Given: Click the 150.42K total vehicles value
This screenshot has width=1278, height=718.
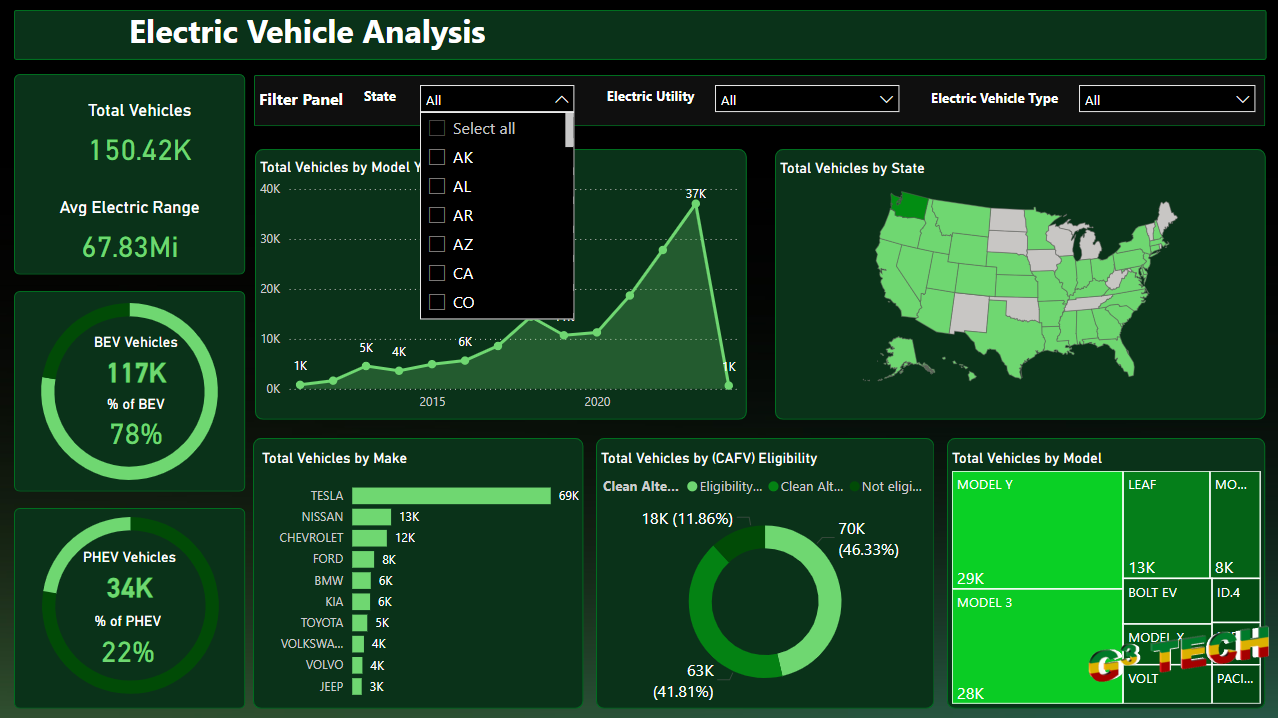Looking at the screenshot, I should click(140, 150).
